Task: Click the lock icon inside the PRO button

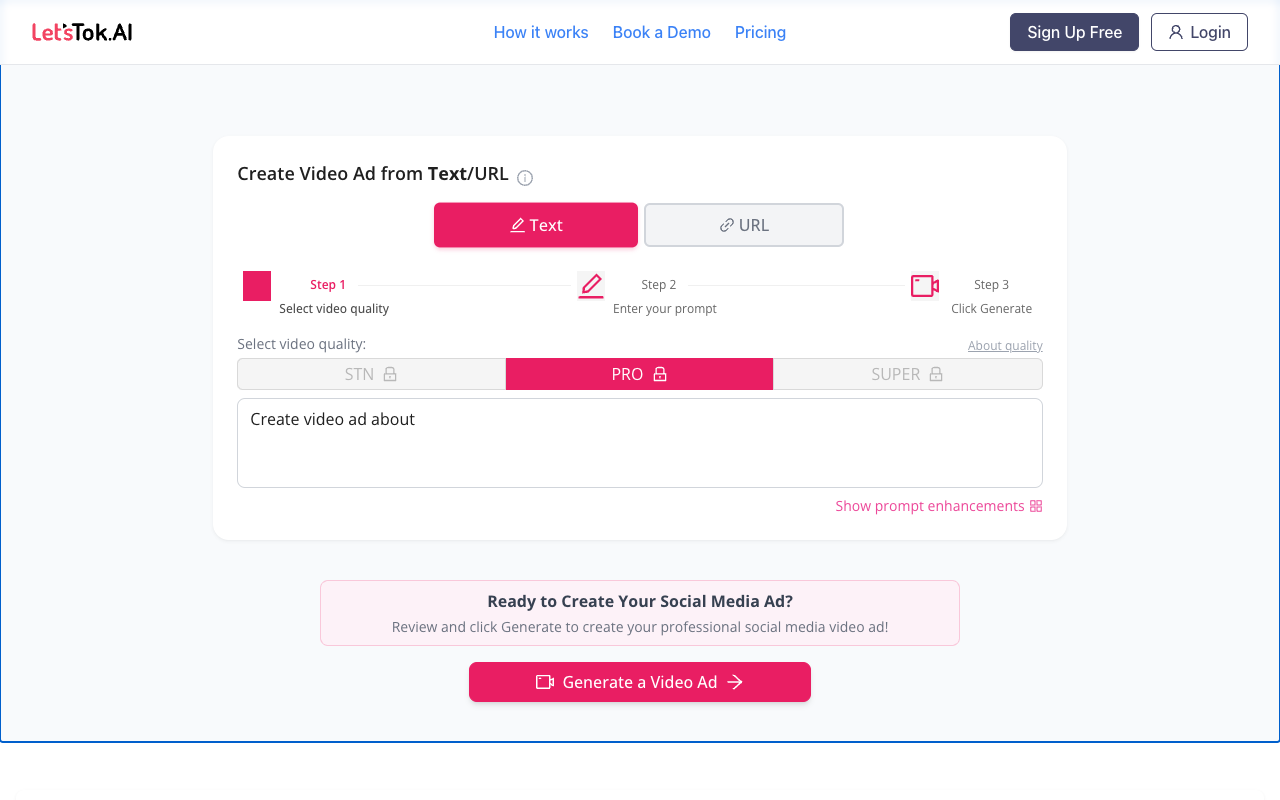Action: (x=659, y=373)
